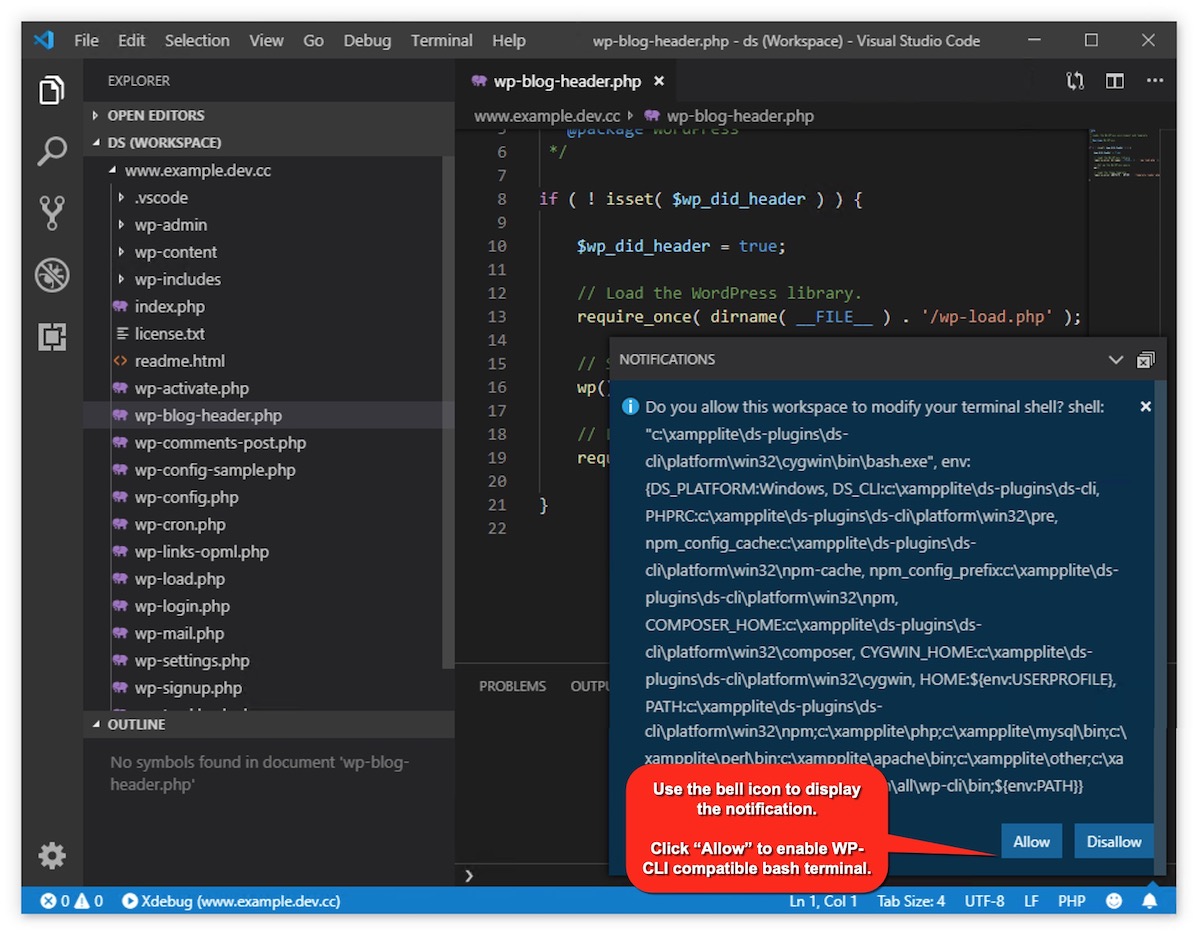Image resolution: width=1200 pixels, height=937 pixels.
Task: Open wp-links-opml.php in the explorer
Action: 202,551
